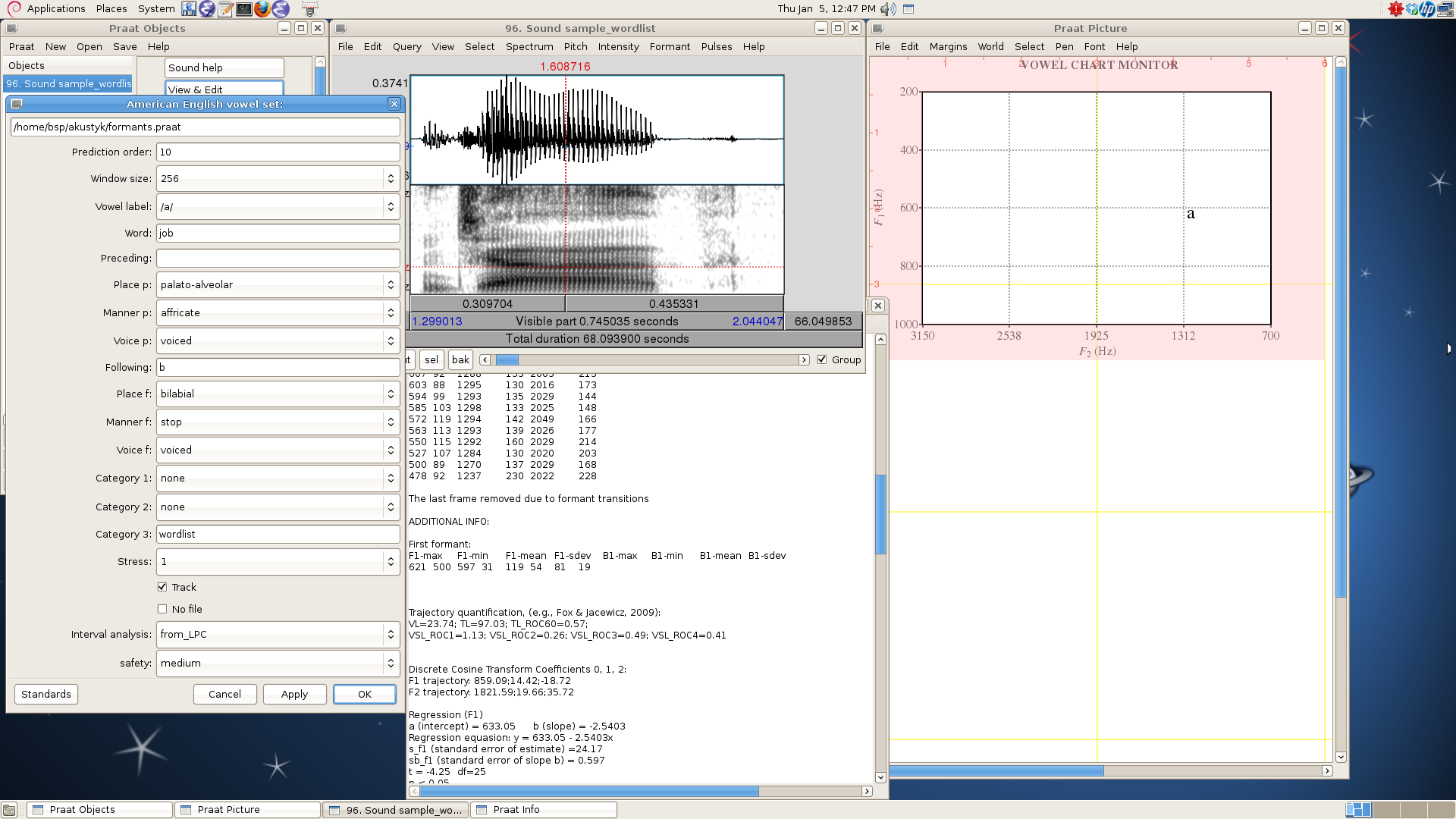The width and height of the screenshot is (1456, 819).
Task: Open the Stress dropdown
Action: [278, 562]
